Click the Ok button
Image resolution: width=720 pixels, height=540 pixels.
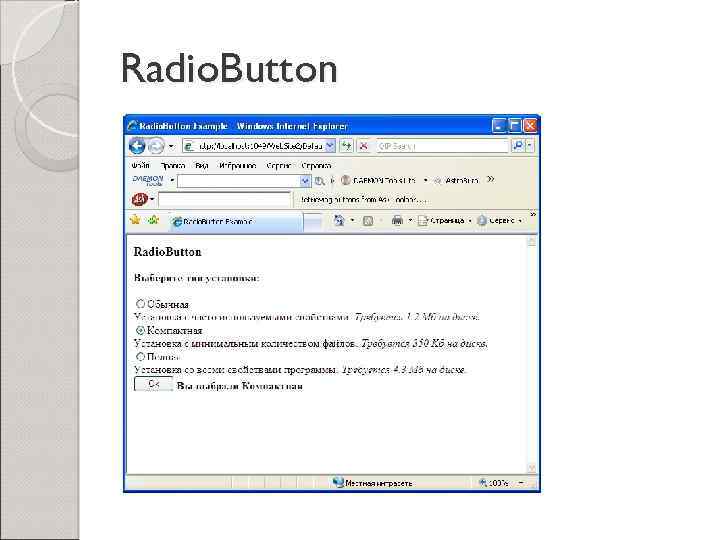point(153,384)
